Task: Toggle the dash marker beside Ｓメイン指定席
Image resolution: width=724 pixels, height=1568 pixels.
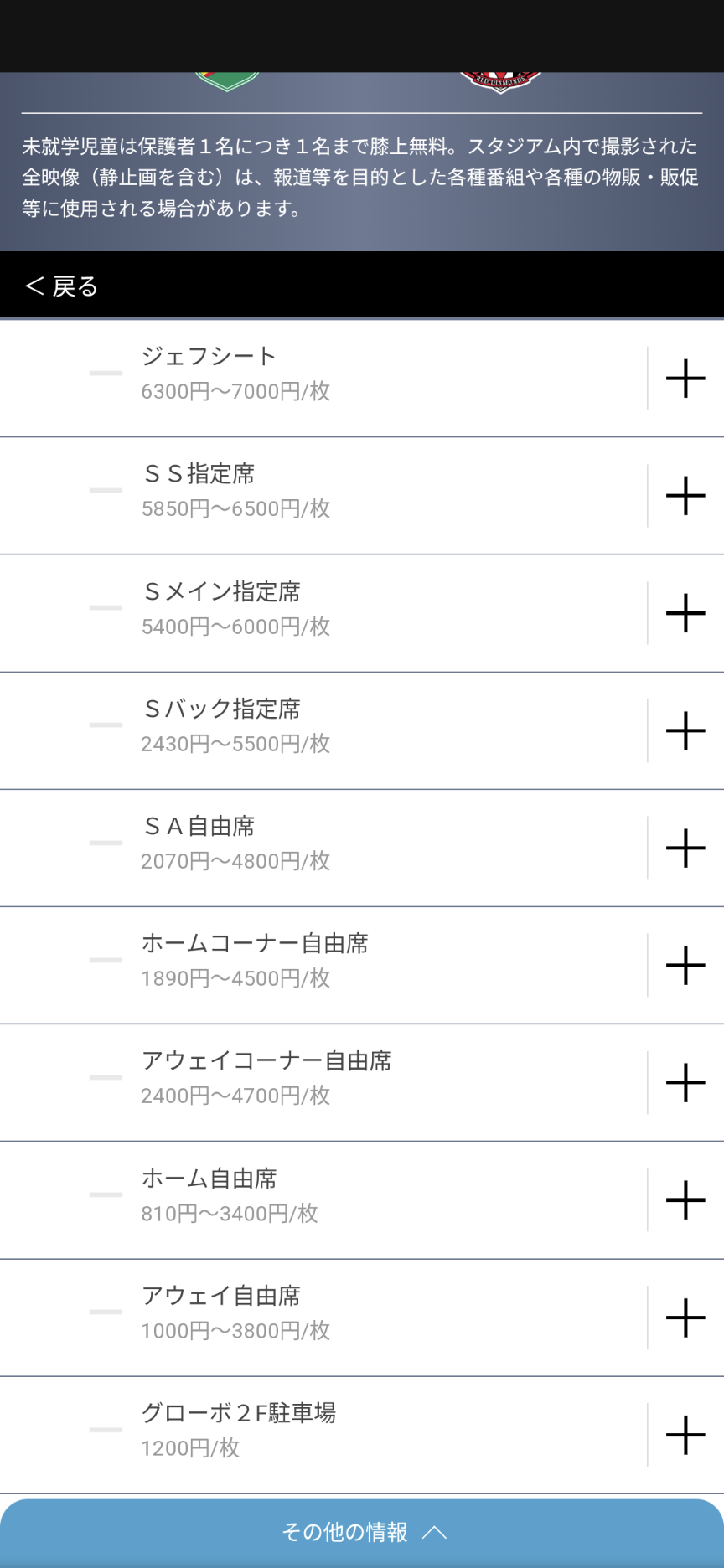Action: [x=106, y=608]
